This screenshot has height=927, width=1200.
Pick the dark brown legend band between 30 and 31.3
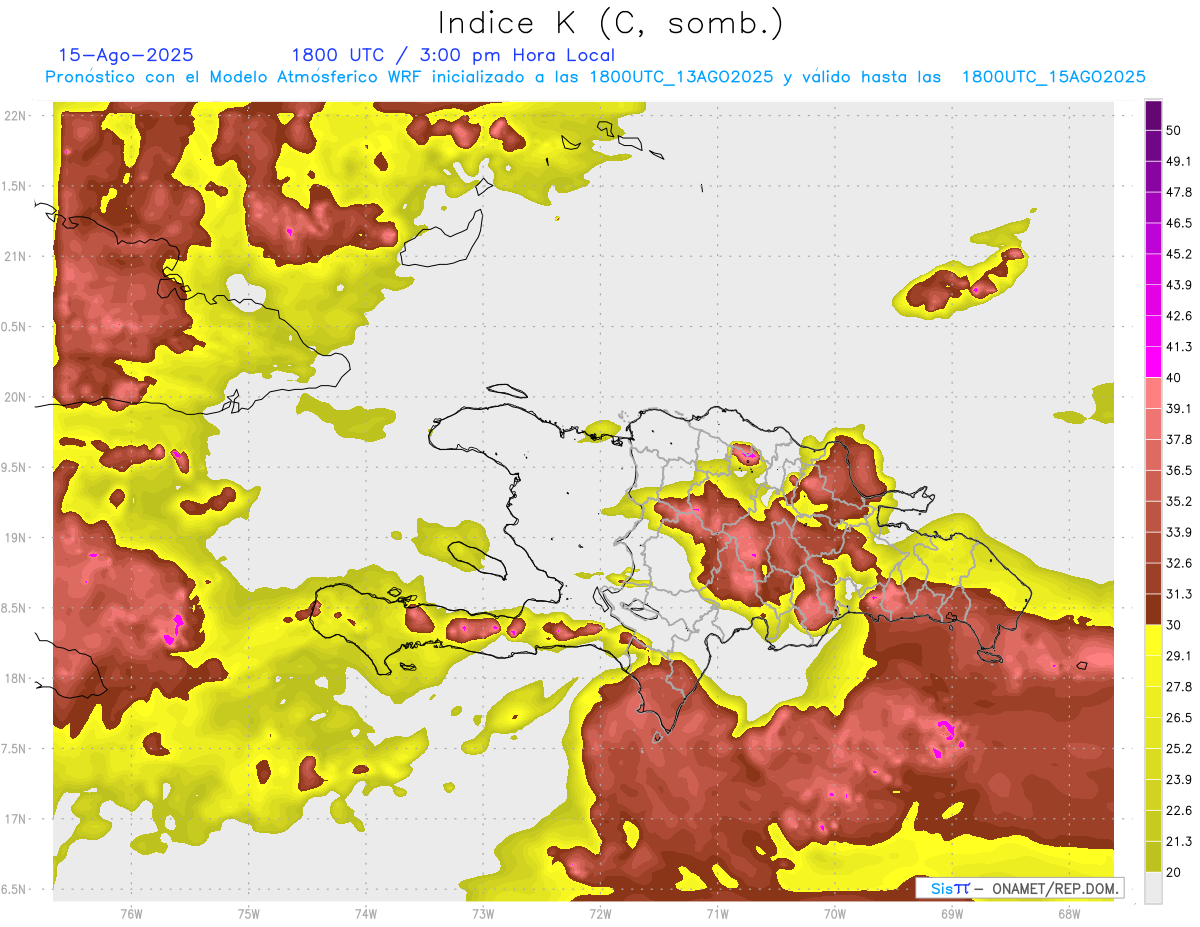[1153, 609]
